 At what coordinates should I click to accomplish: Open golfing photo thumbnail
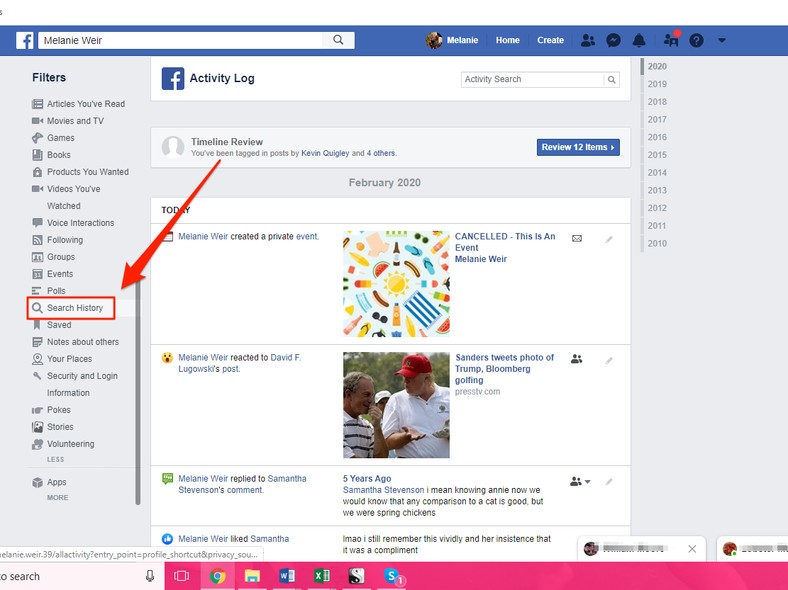click(x=396, y=405)
